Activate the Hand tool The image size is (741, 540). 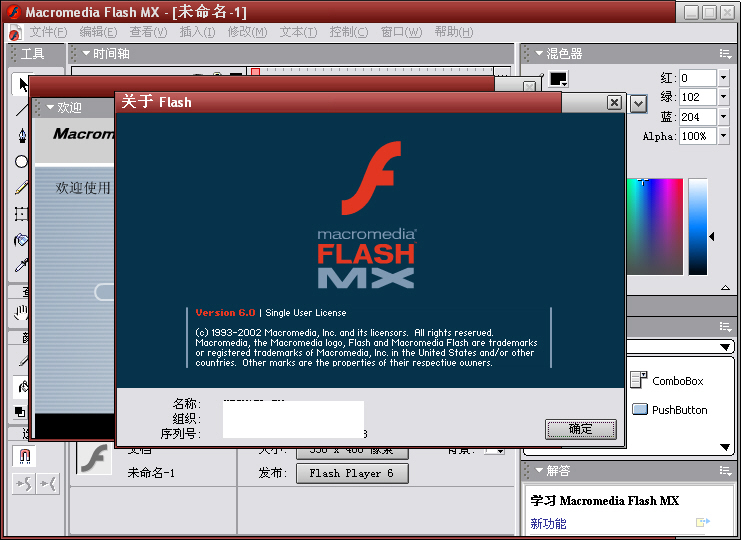(22, 313)
